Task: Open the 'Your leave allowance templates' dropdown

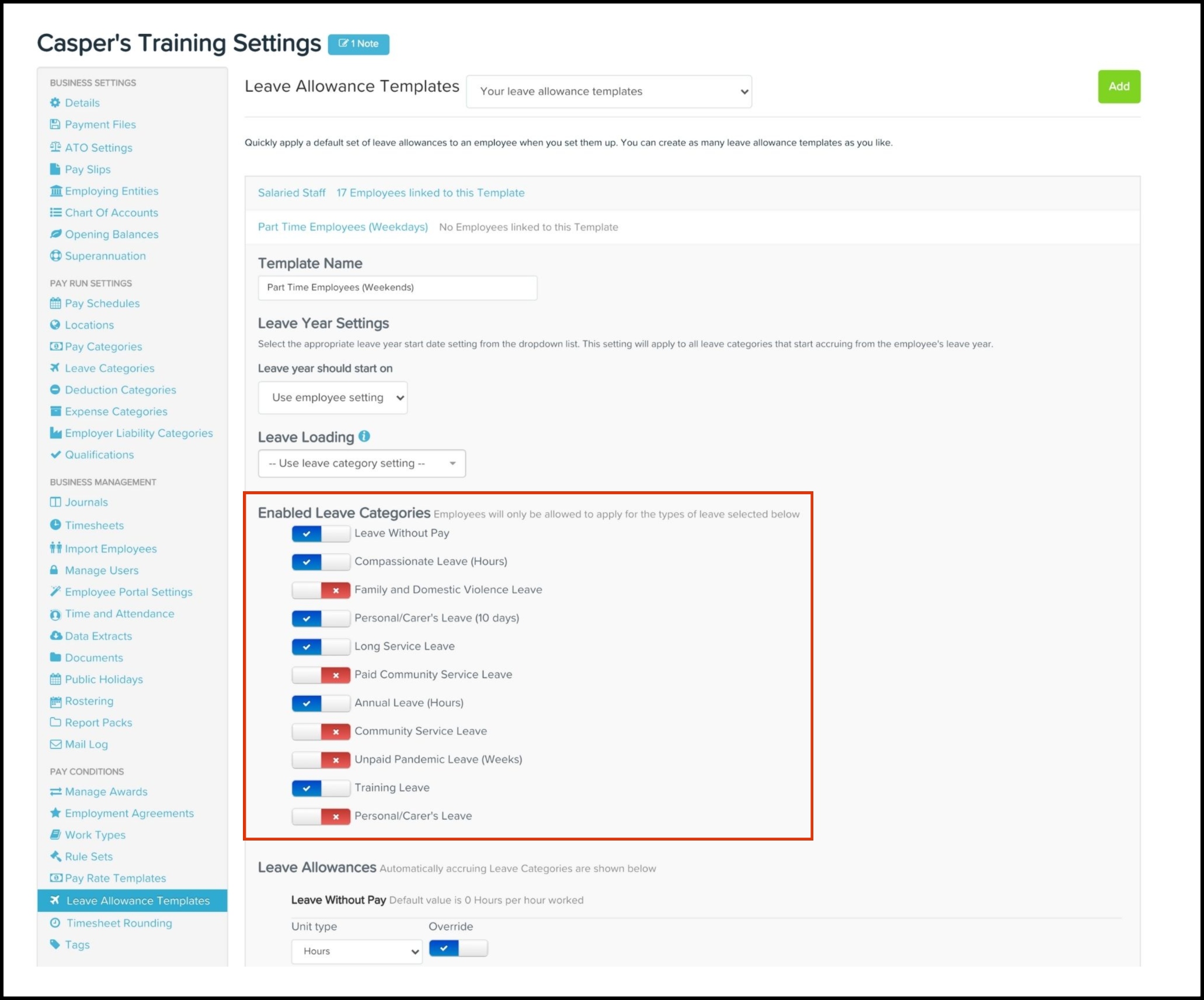Action: 608,92
